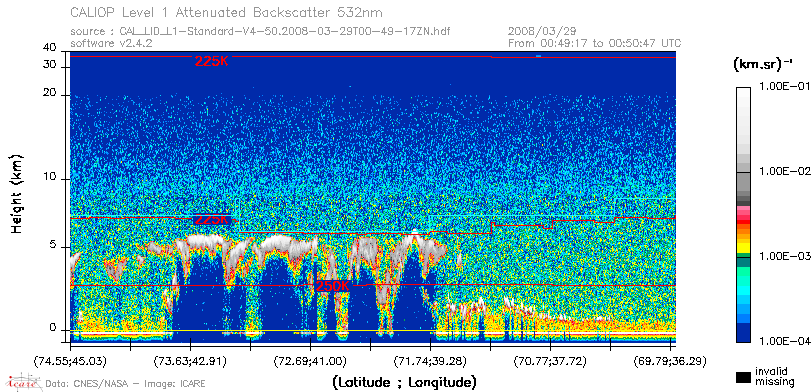Viewport: 811px width, 392px height.
Task: Click the '40' height axis tick label
Action: (50, 48)
